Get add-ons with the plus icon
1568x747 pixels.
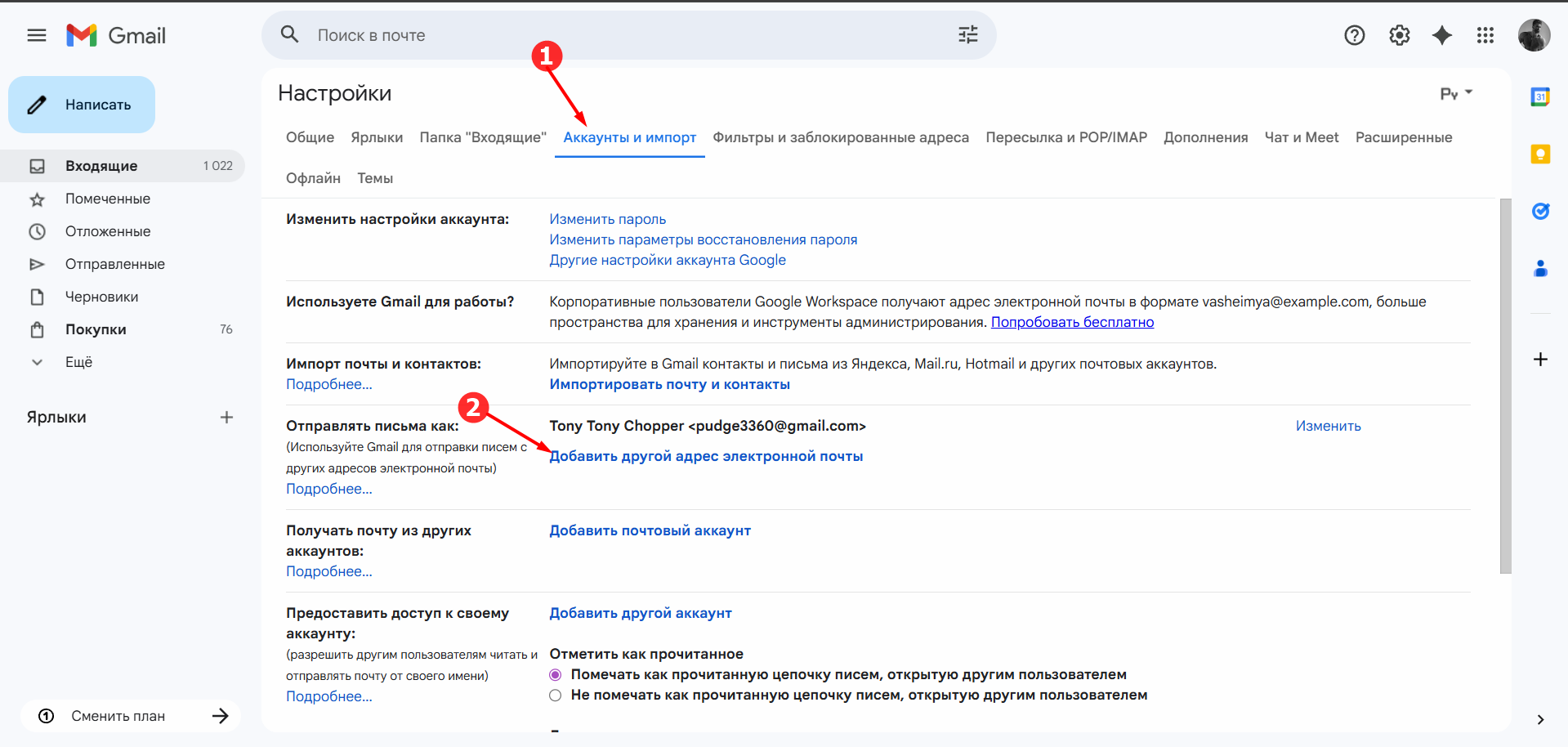1540,360
